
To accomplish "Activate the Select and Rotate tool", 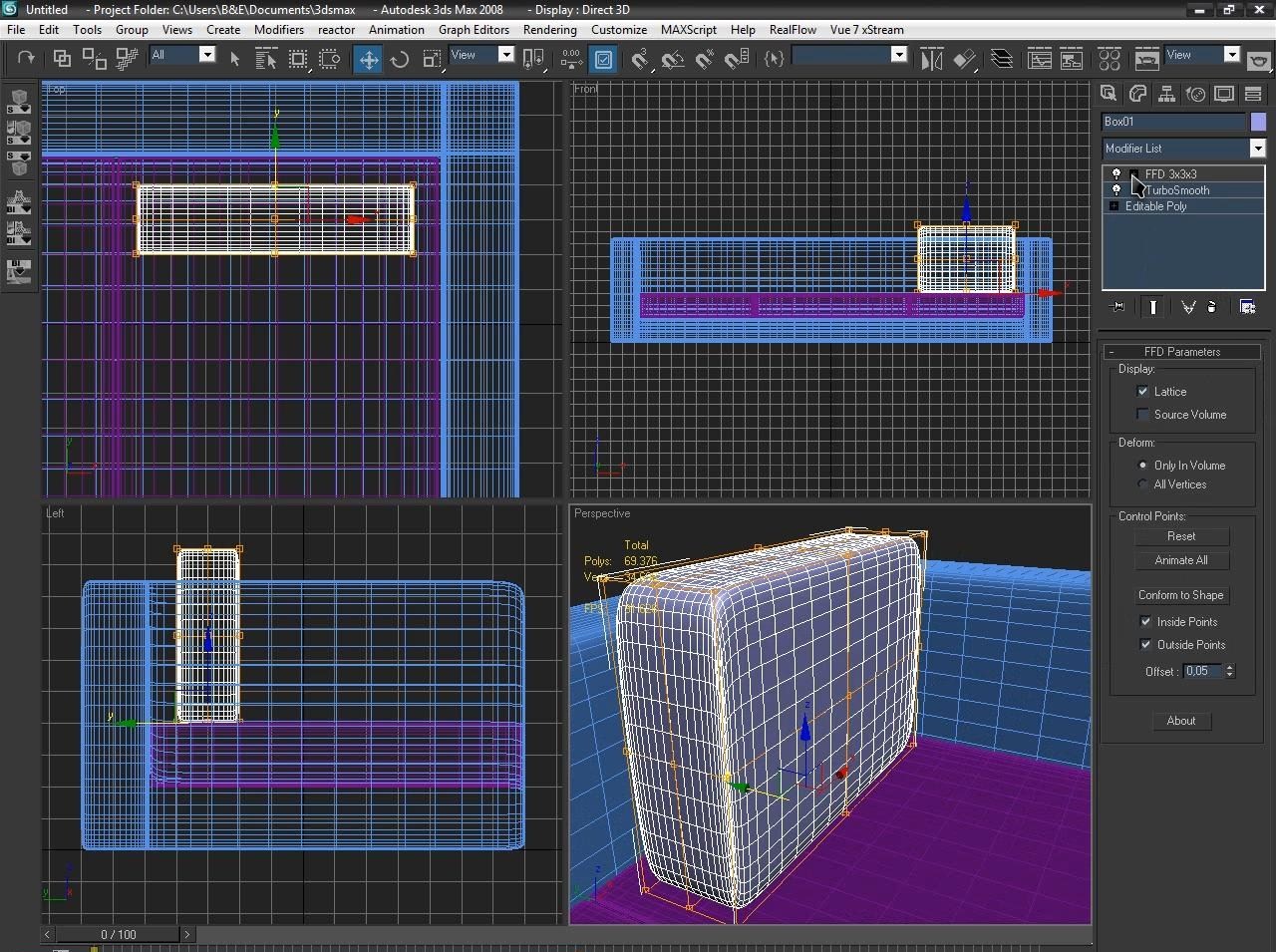I will coord(400,60).
